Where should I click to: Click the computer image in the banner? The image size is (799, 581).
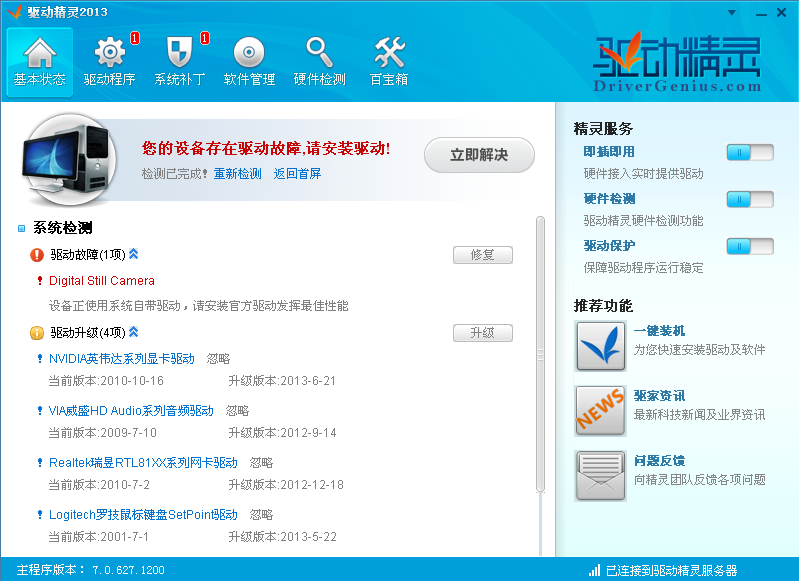(x=69, y=159)
